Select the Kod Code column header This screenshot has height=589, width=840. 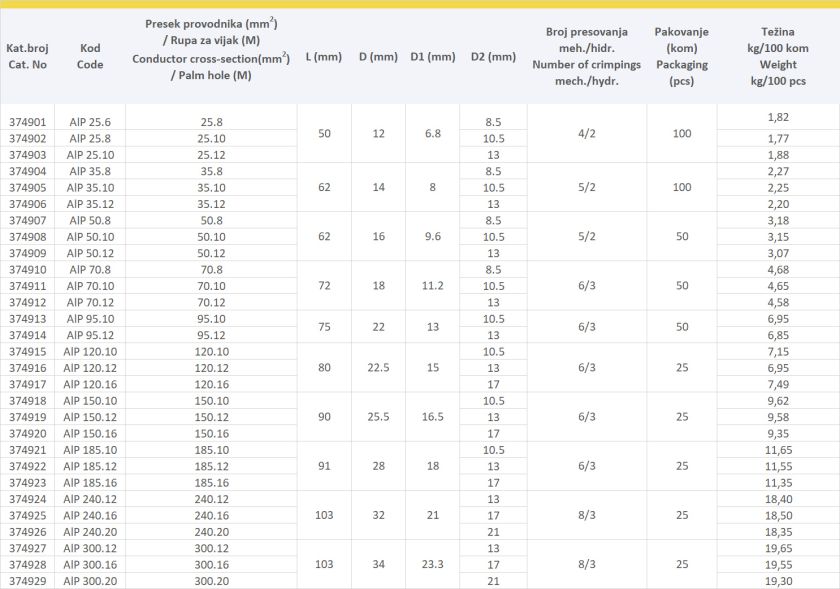pyautogui.click(x=90, y=56)
